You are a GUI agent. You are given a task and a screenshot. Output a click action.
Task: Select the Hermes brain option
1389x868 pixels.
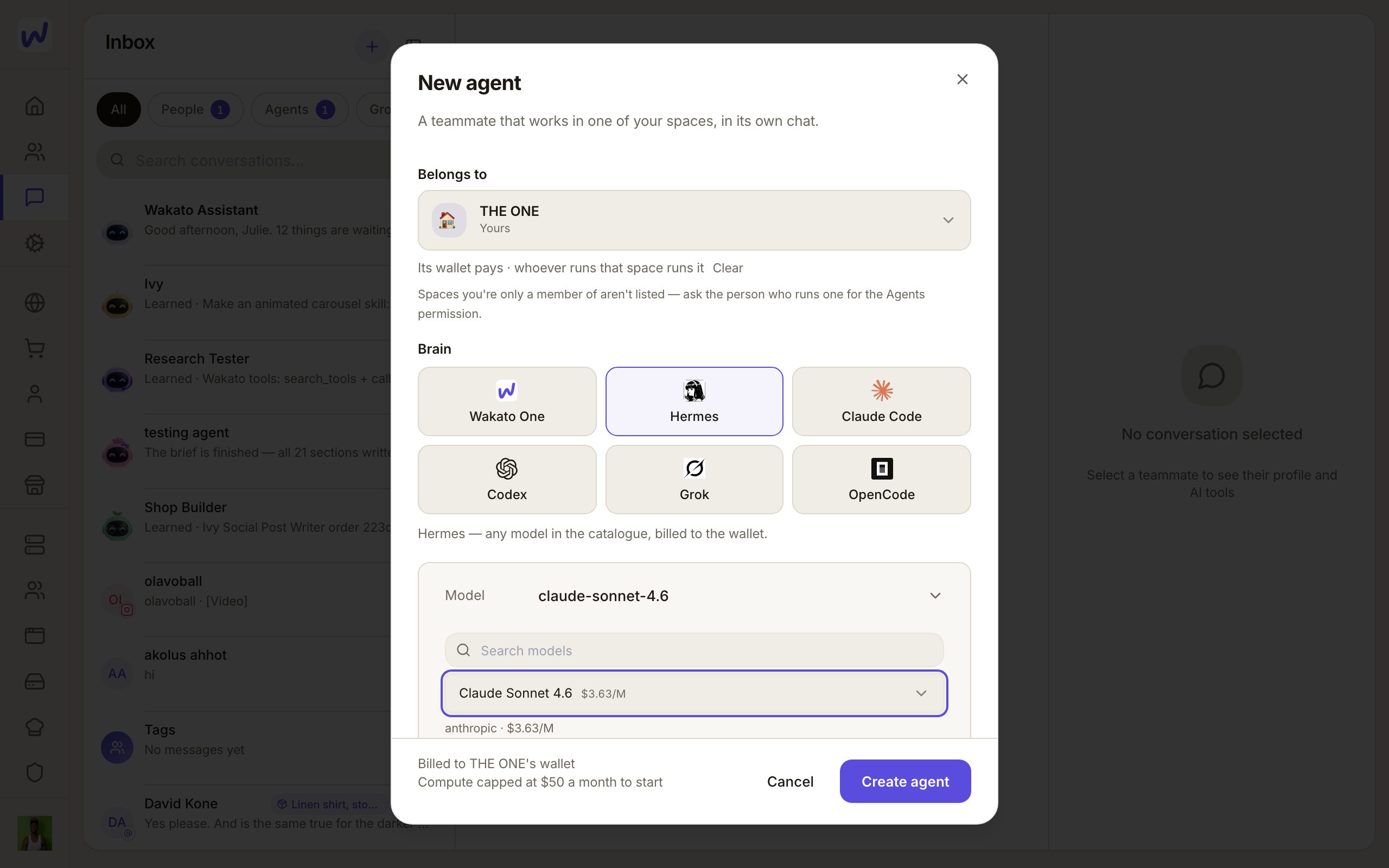coord(694,401)
